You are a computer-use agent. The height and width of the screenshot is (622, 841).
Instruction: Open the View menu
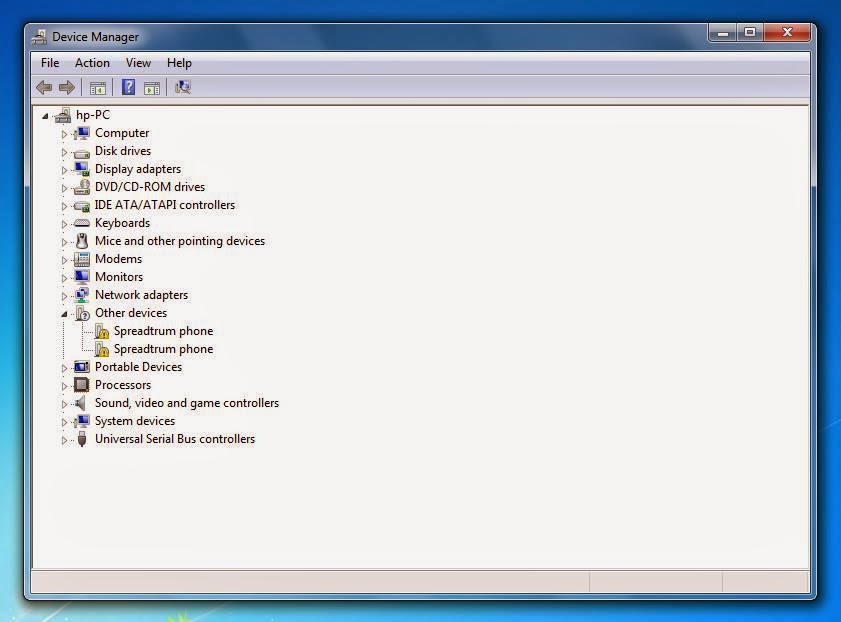point(138,62)
